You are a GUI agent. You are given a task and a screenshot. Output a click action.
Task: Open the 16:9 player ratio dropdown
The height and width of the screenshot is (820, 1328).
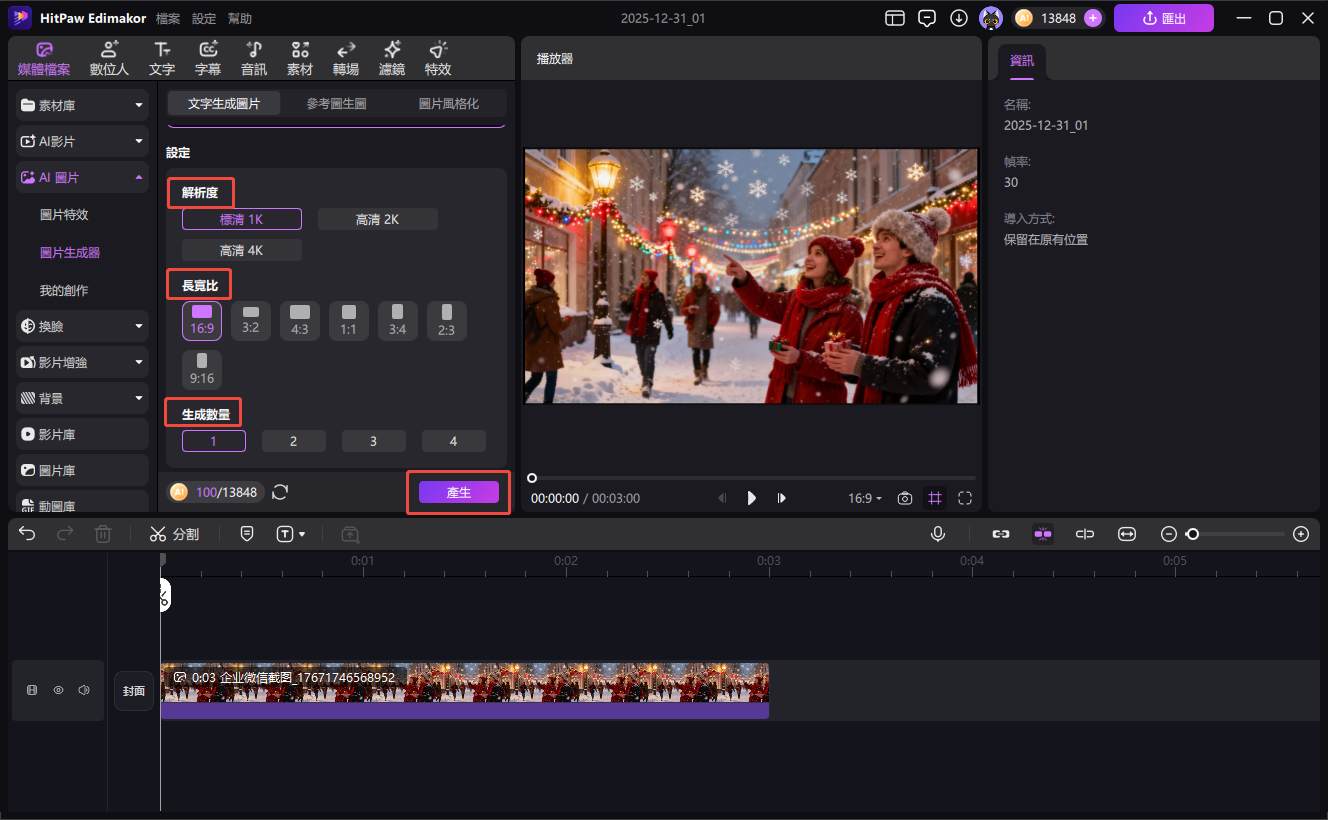(865, 498)
